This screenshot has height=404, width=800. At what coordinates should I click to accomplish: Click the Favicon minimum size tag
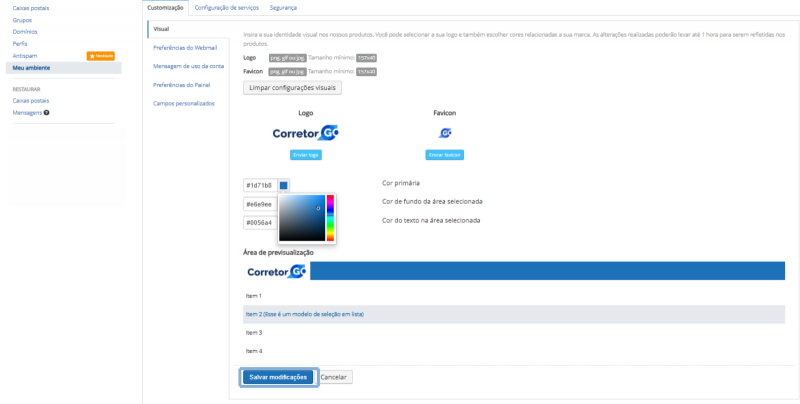(x=366, y=72)
